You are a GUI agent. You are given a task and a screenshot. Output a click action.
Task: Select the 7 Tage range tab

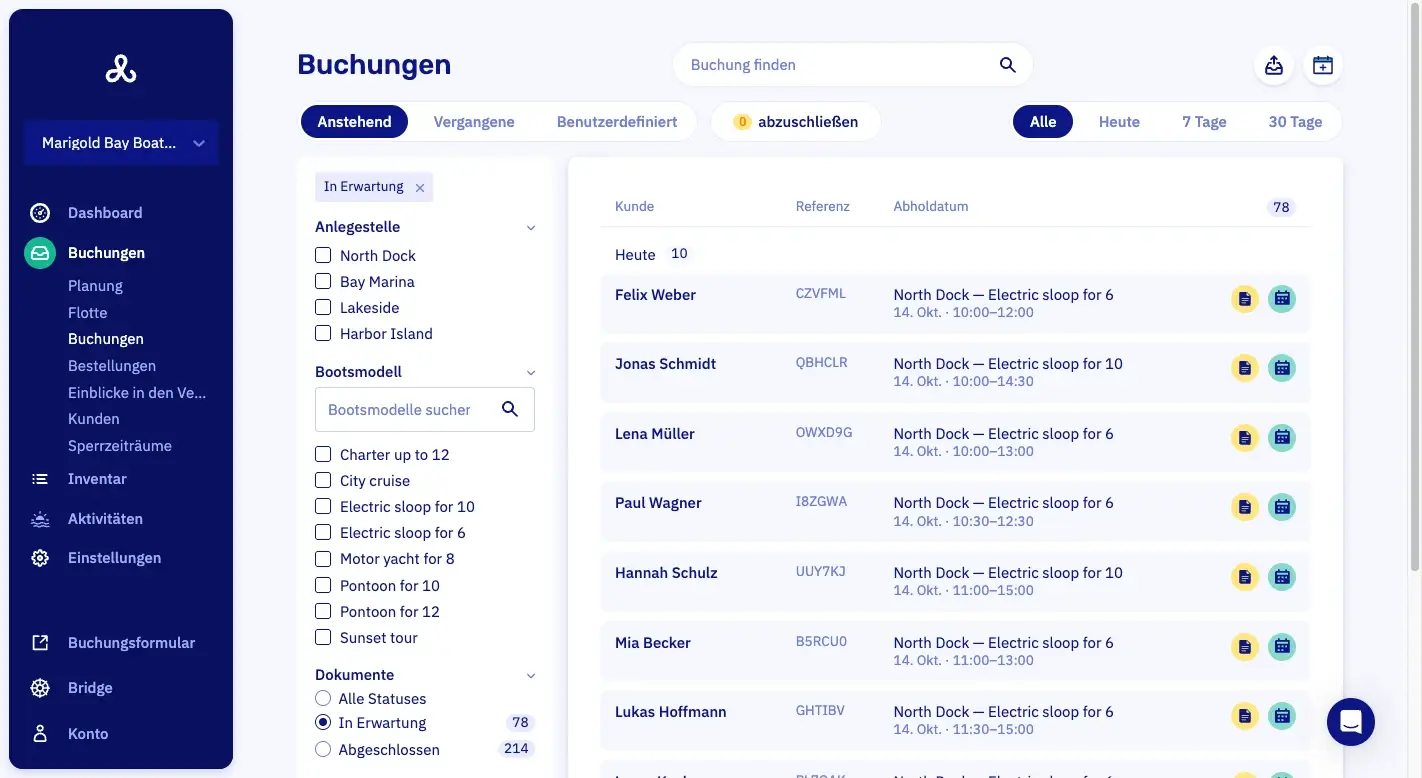point(1204,122)
